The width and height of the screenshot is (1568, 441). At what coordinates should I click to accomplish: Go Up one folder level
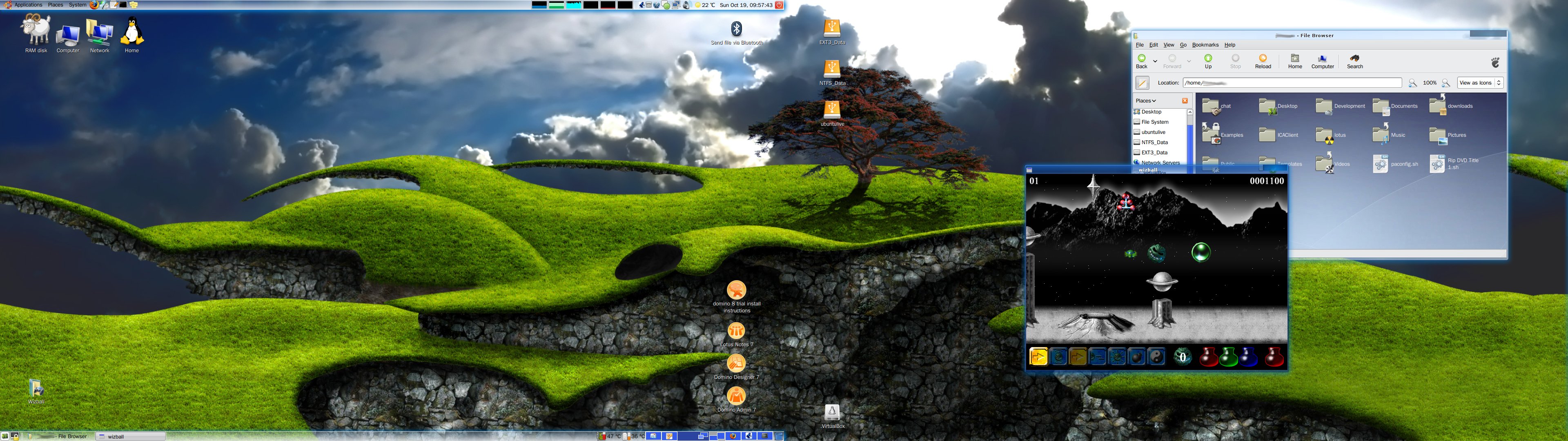click(x=1208, y=61)
